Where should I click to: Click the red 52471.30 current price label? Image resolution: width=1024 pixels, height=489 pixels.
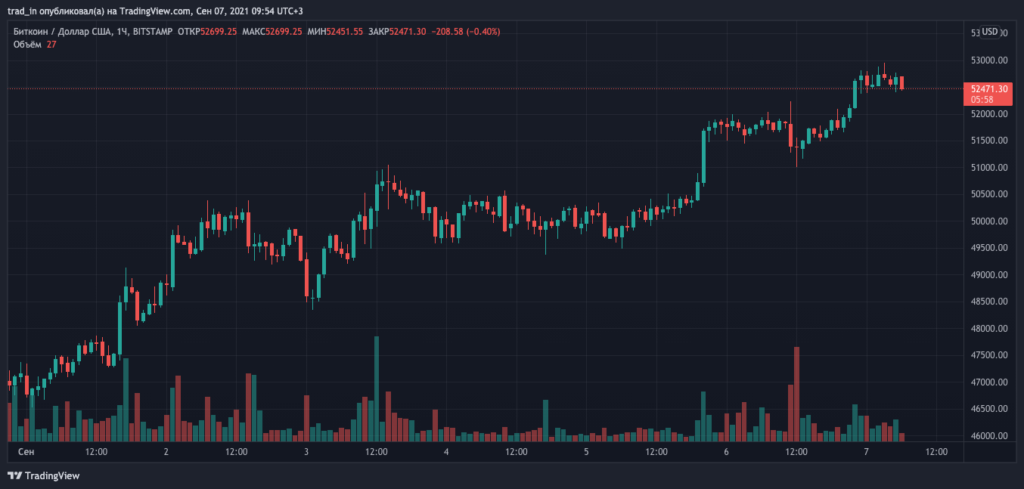click(988, 89)
